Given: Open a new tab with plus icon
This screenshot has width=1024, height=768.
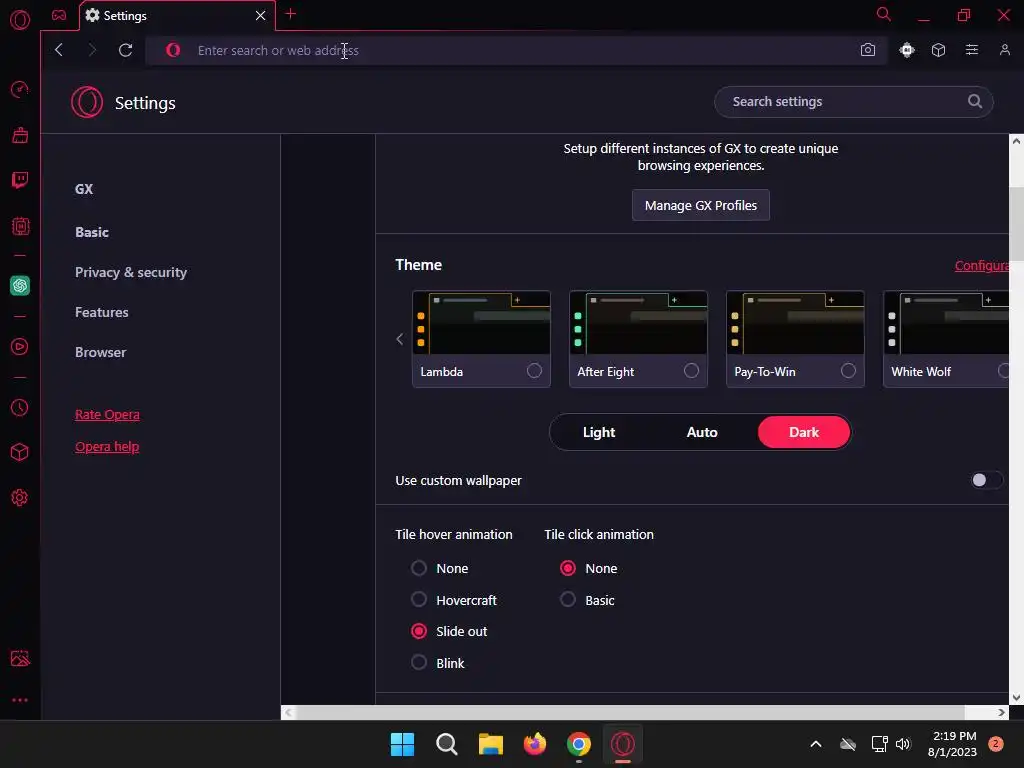Looking at the screenshot, I should pos(291,14).
